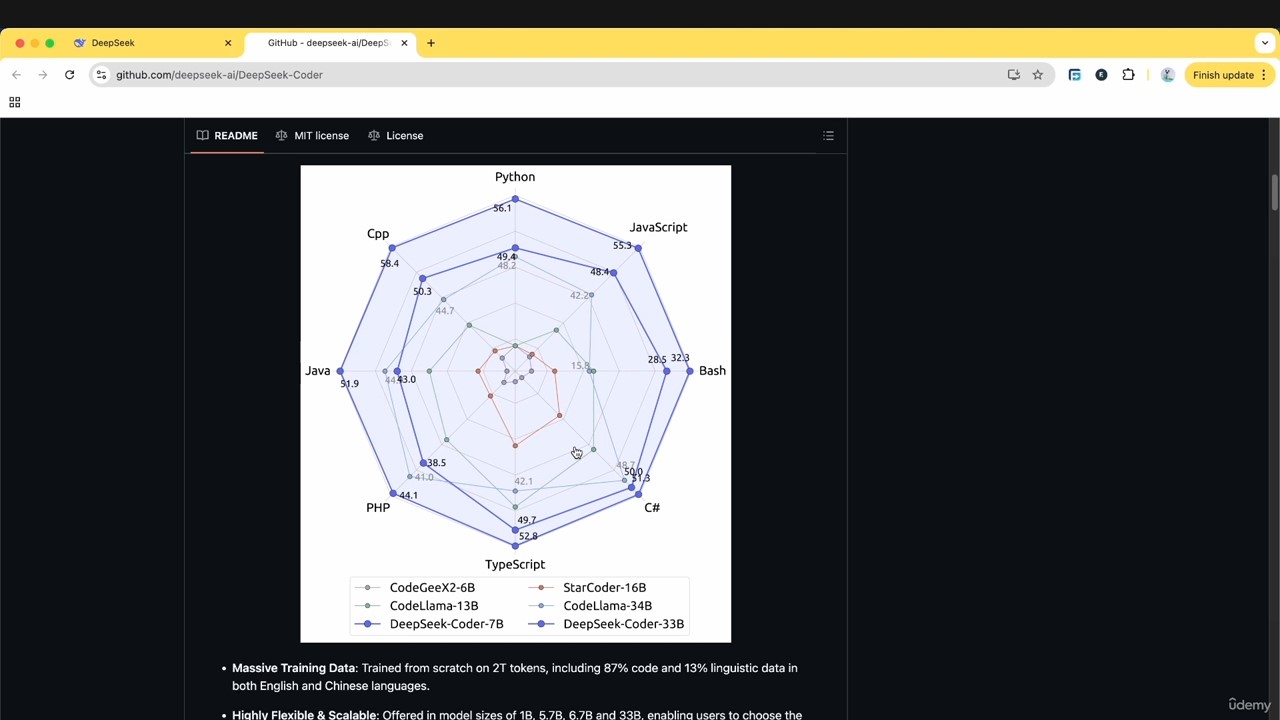The height and width of the screenshot is (720, 1280).
Task: Click the page vertical scrollbar
Action: 1274,192
